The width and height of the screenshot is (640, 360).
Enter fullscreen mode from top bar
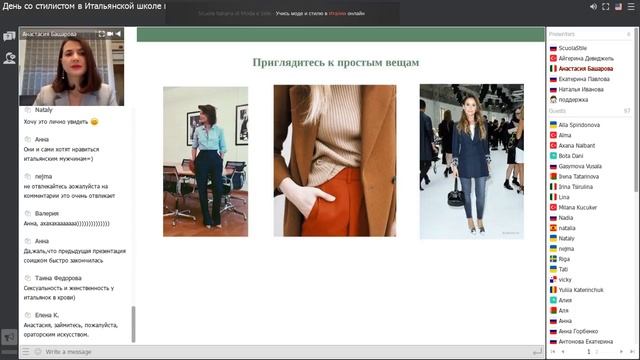606,7
